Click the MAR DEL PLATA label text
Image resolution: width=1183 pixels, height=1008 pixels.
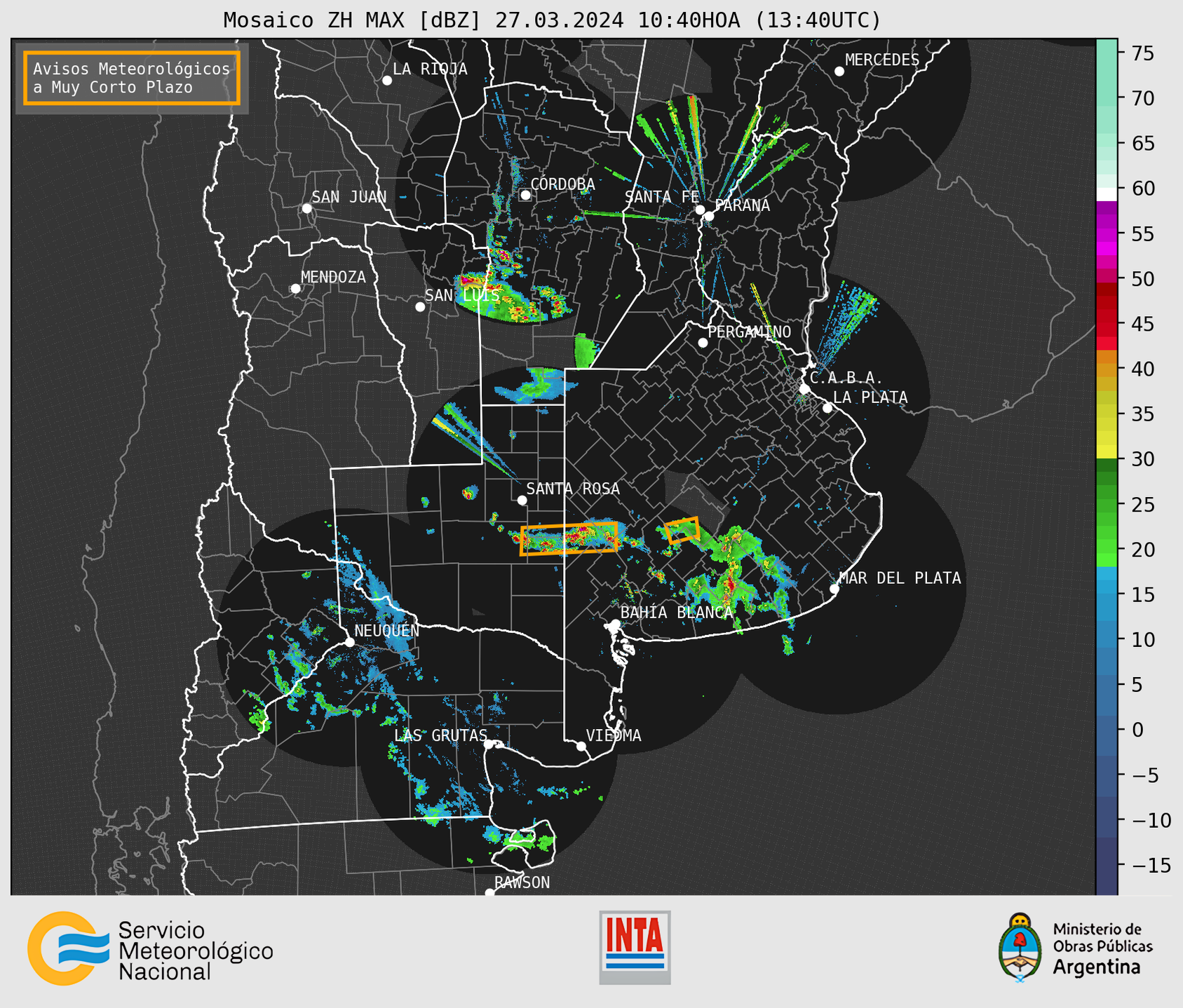pyautogui.click(x=900, y=578)
